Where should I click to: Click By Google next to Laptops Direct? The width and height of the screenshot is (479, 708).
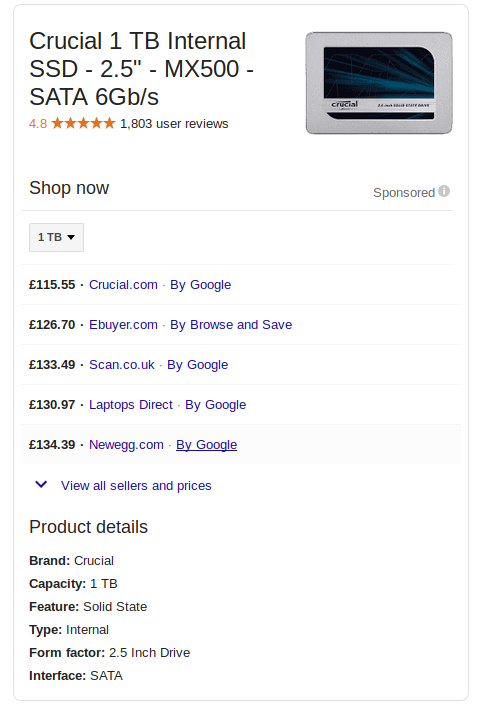215,405
